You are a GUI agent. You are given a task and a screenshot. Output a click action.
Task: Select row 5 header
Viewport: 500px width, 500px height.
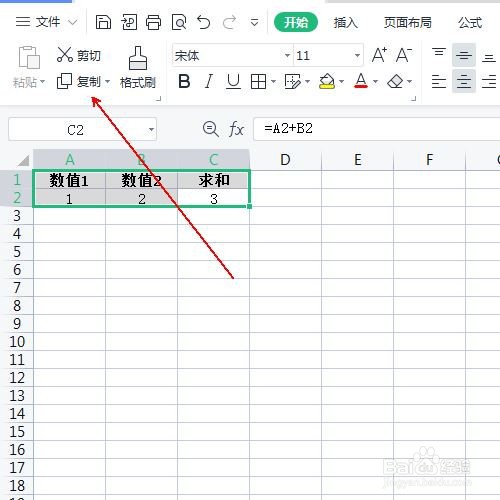(x=17, y=252)
